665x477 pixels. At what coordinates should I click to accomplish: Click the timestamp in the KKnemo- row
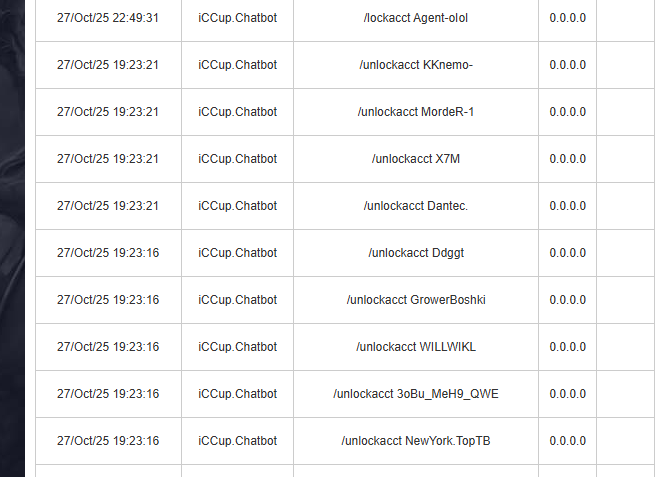107,65
